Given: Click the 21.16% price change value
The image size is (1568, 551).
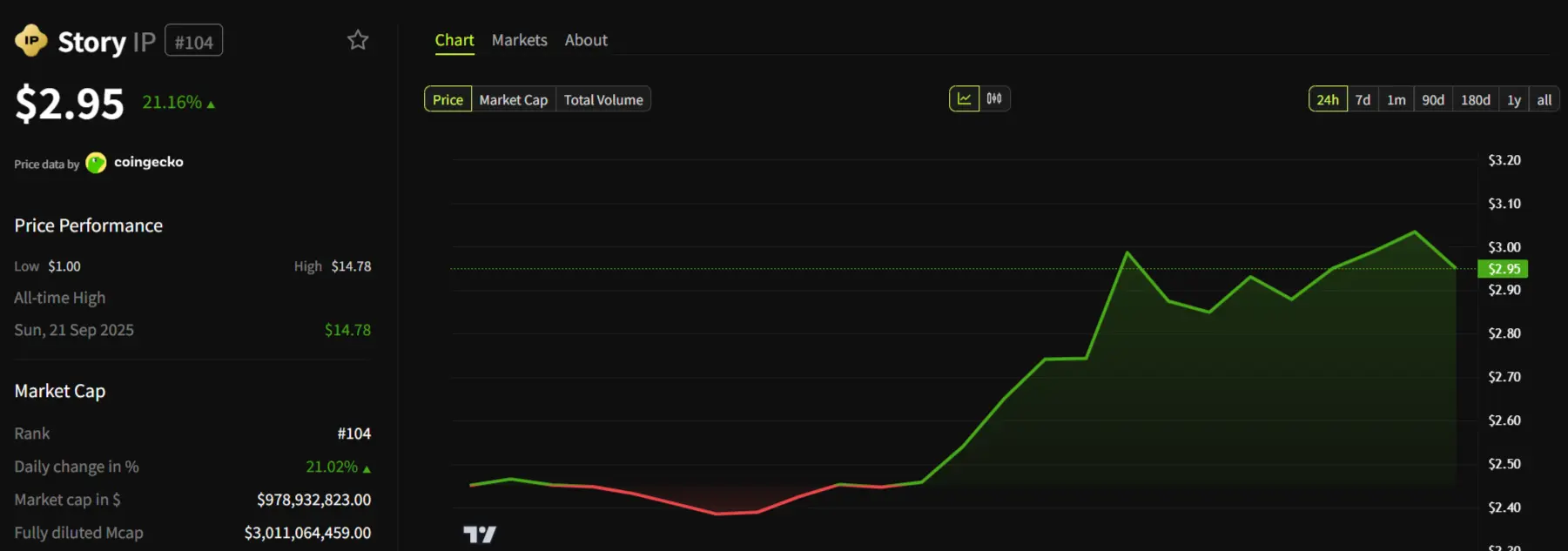Looking at the screenshot, I should [178, 102].
